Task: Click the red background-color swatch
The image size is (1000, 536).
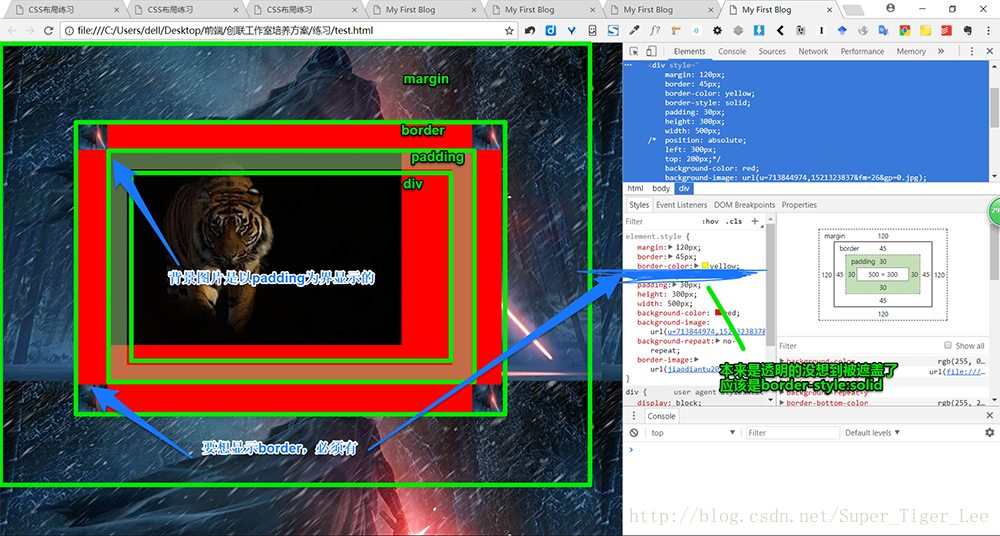Action: pos(719,313)
